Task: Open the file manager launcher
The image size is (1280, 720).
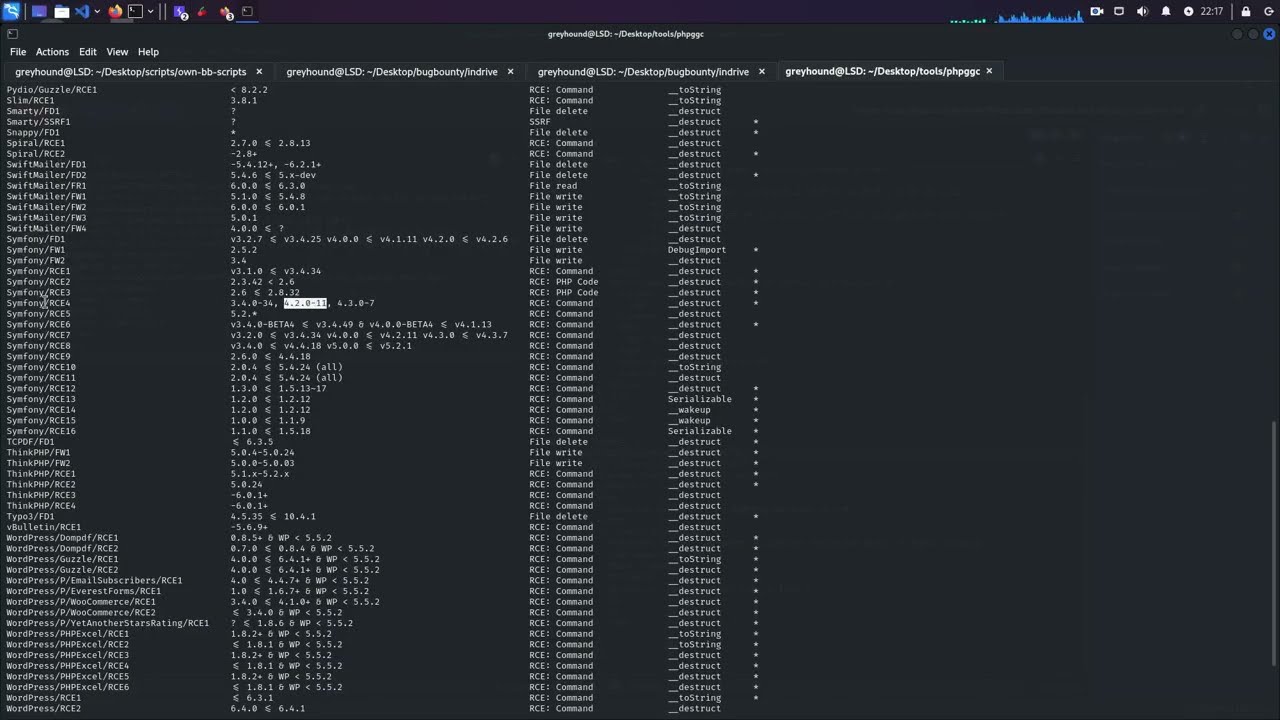Action: click(x=61, y=12)
